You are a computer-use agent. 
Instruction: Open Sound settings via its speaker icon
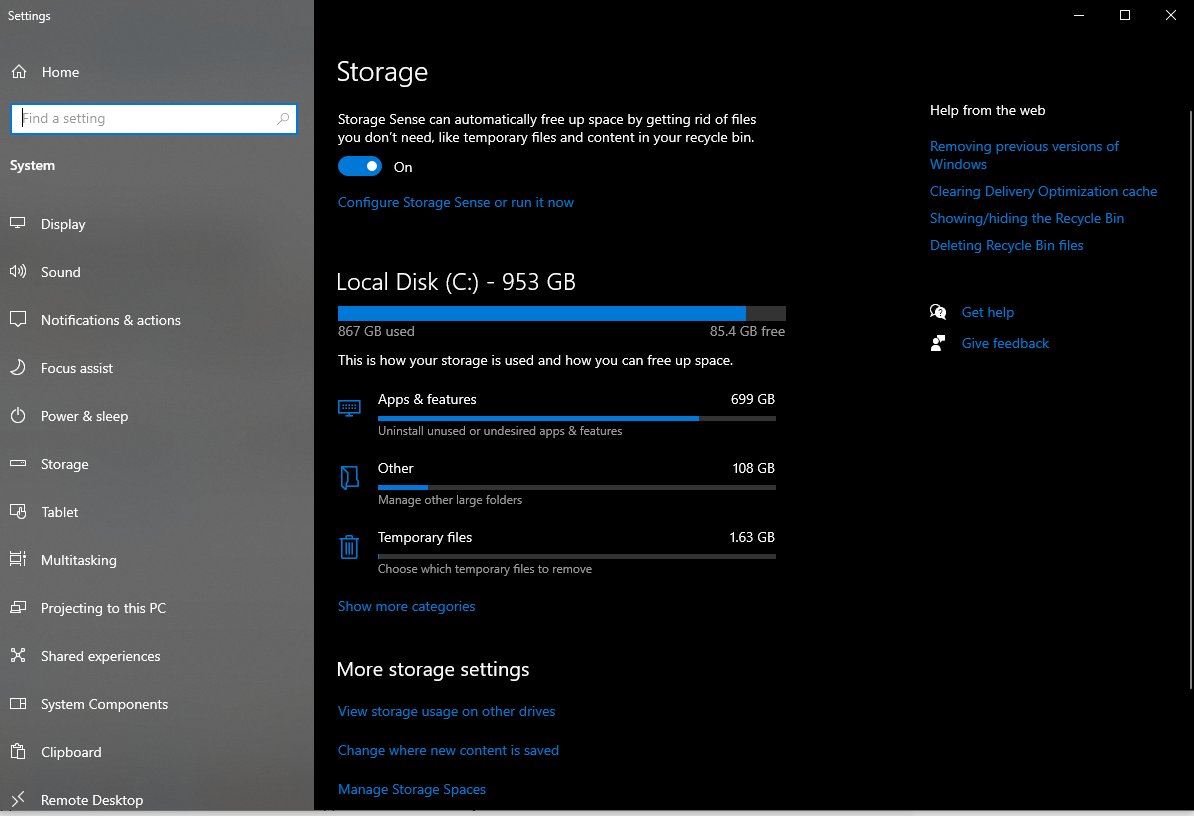18,272
